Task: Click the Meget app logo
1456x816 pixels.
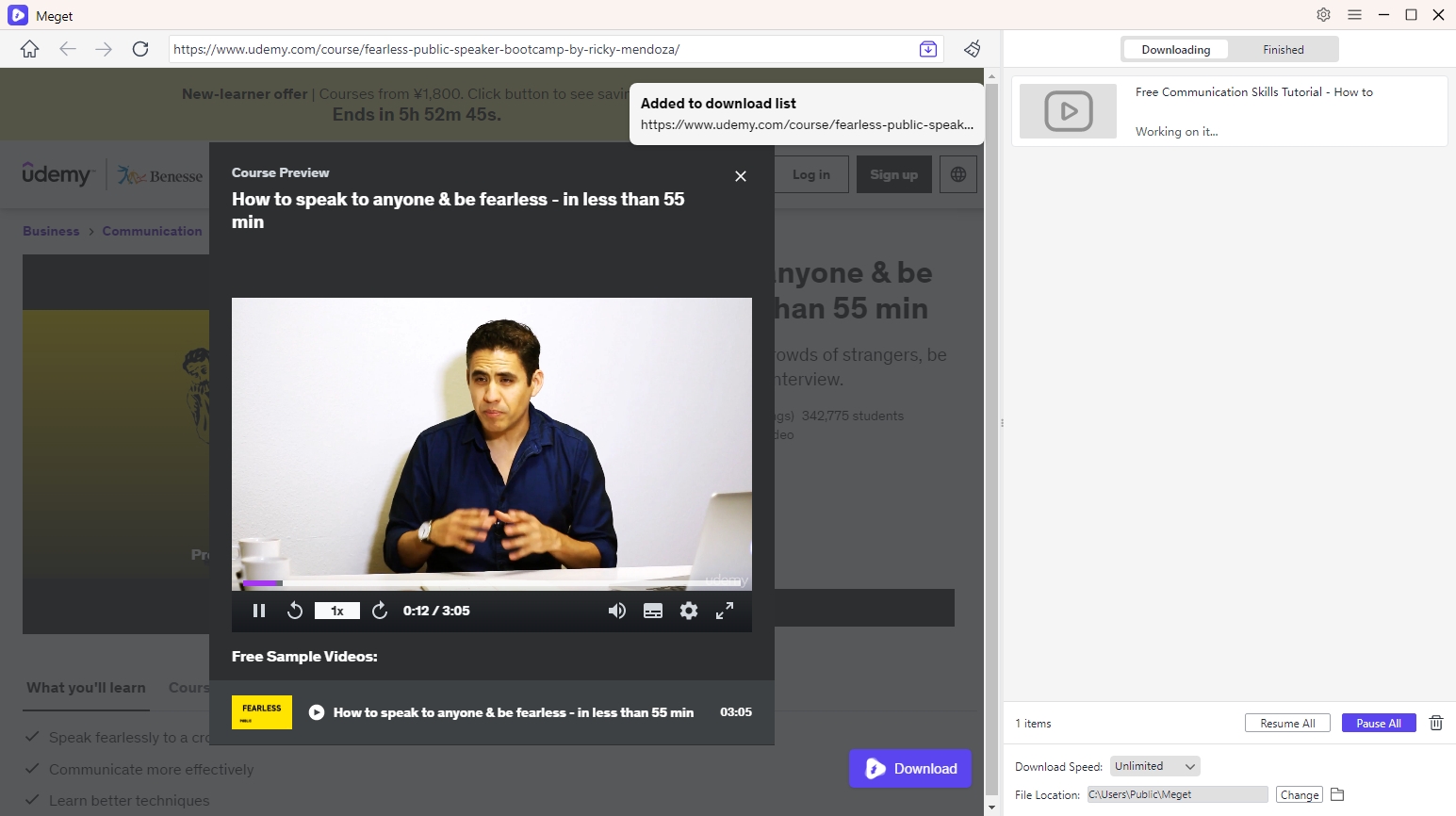Action: coord(18,15)
